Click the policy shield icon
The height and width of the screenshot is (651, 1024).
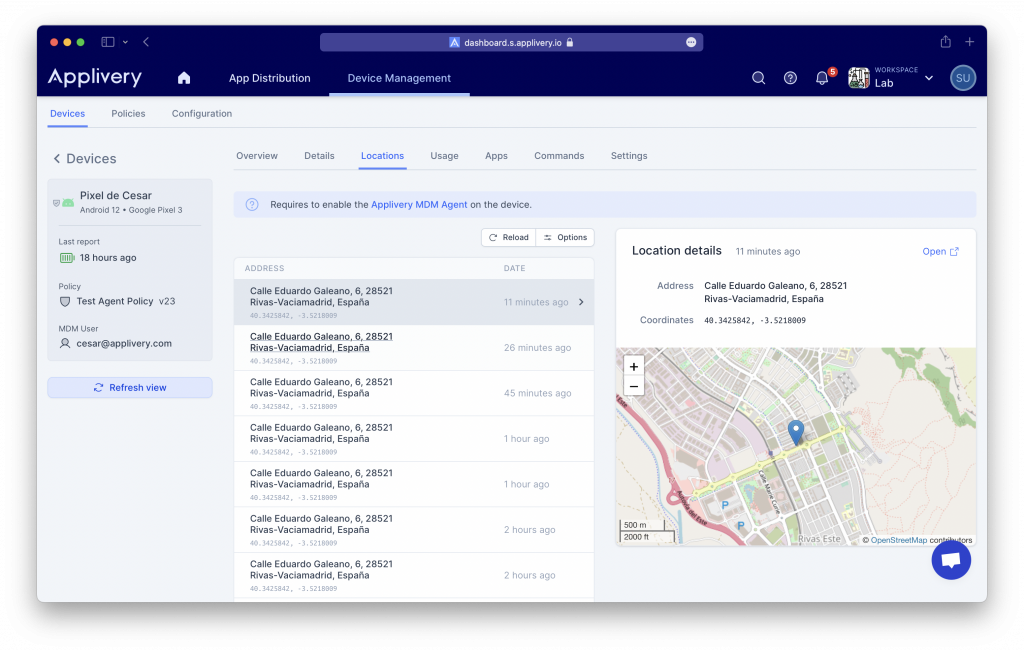click(65, 302)
